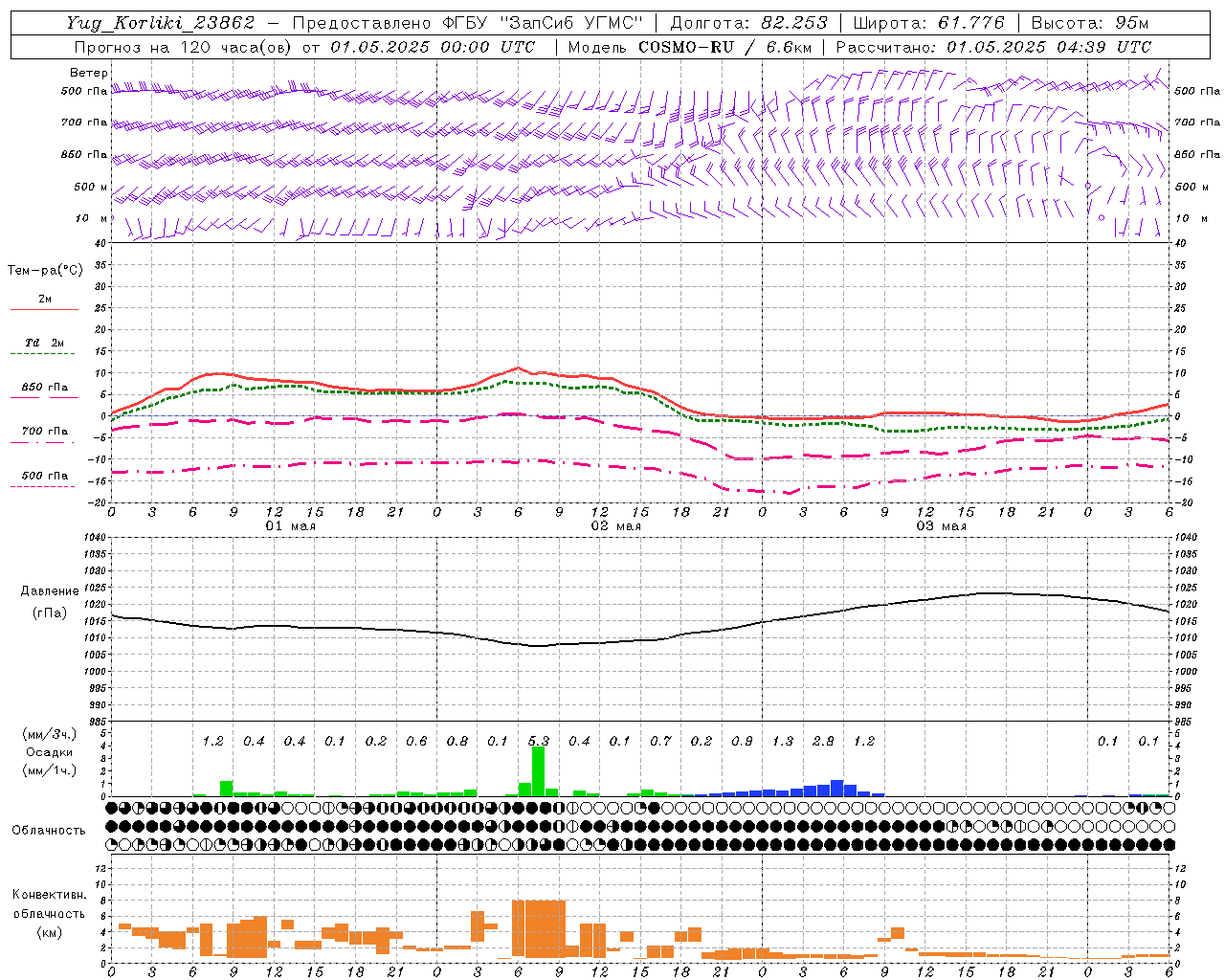1225x980 pixels.
Task: Select the Давление pressure panel title
Action: (x=50, y=591)
